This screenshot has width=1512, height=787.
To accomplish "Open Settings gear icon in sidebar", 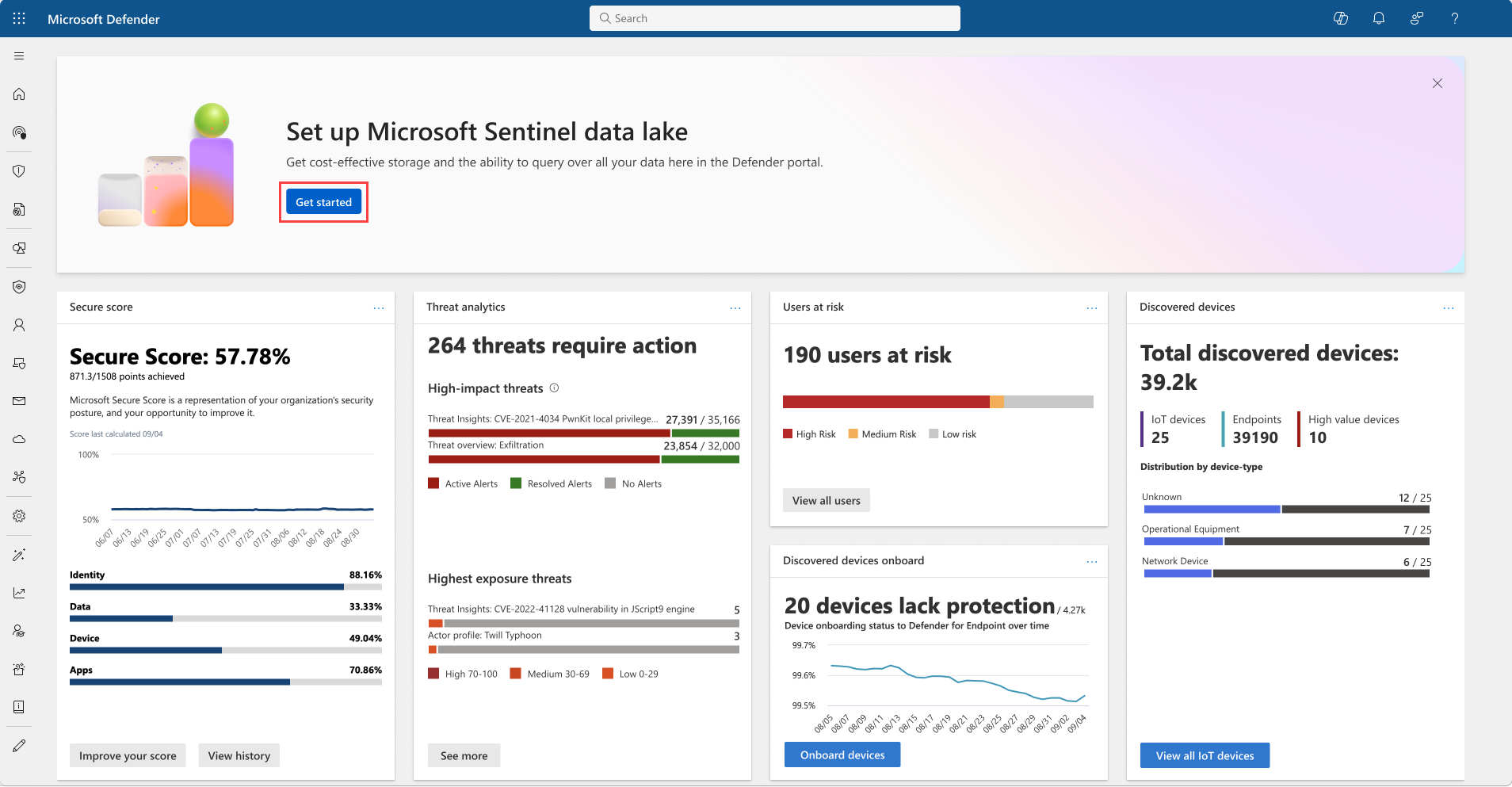I will (x=19, y=516).
